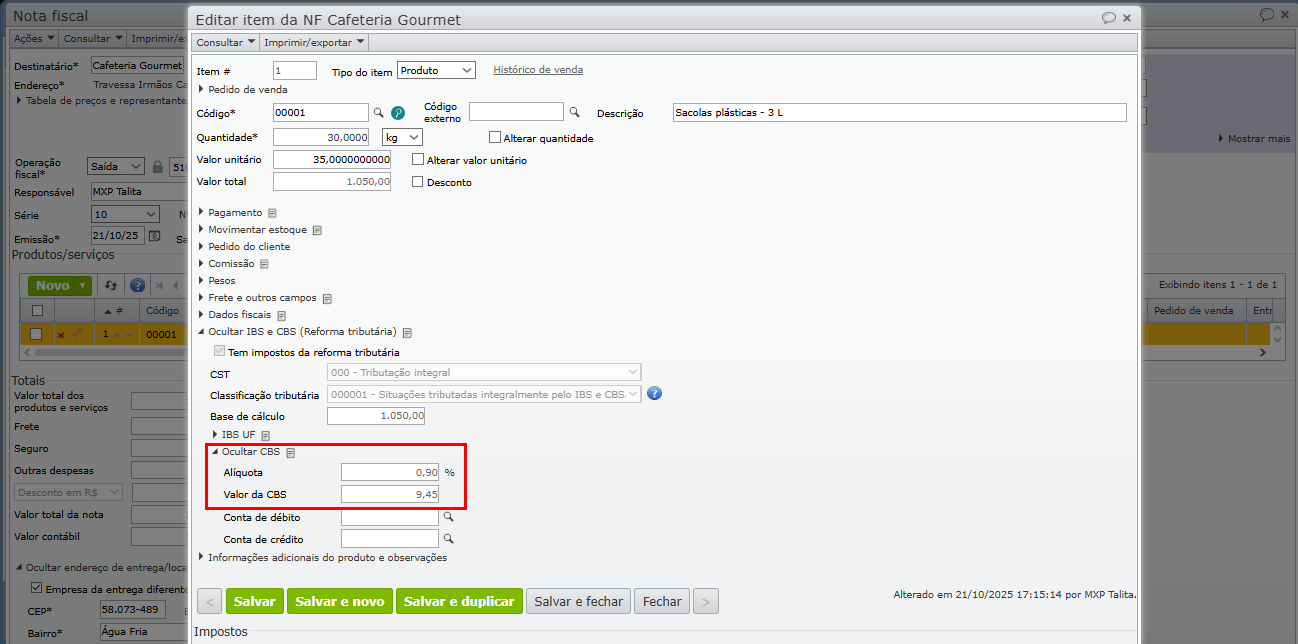Toggle Empresa da entrega diferente checkbox
1298x644 pixels.
pos(37,588)
